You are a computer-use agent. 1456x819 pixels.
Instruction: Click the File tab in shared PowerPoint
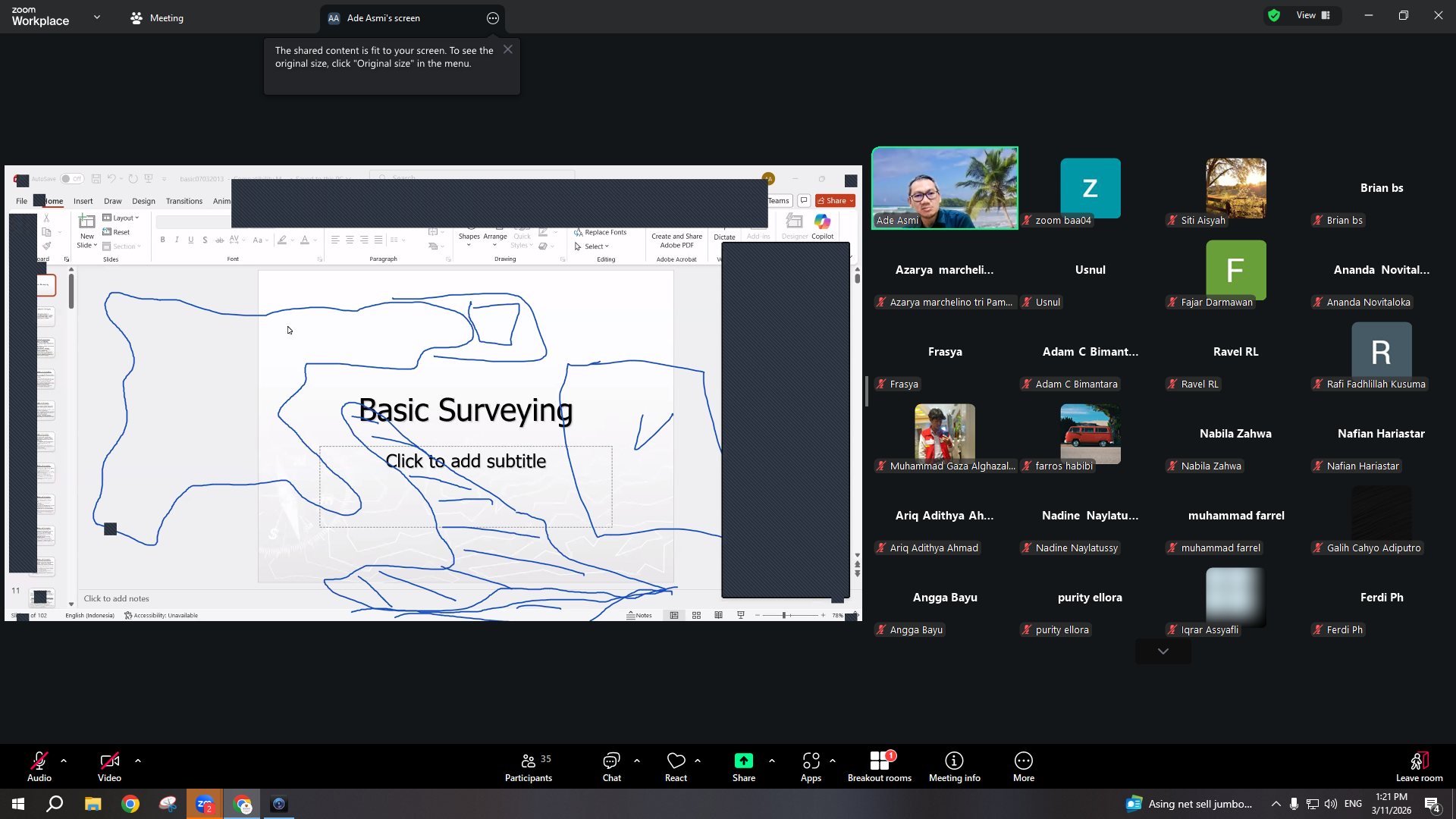pyautogui.click(x=21, y=201)
